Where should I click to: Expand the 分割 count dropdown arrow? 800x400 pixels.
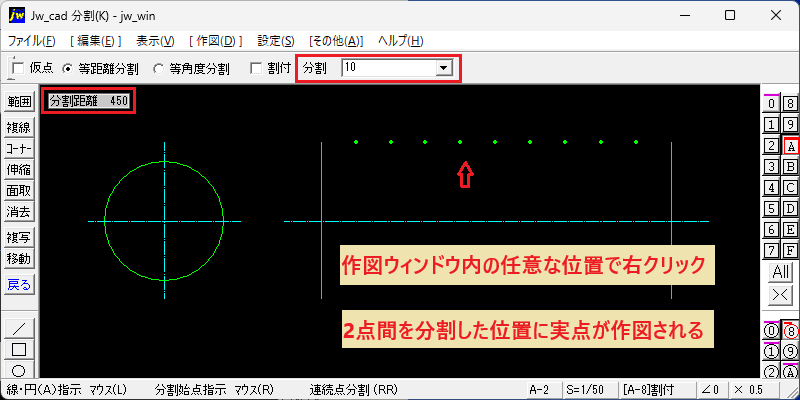click(x=443, y=68)
